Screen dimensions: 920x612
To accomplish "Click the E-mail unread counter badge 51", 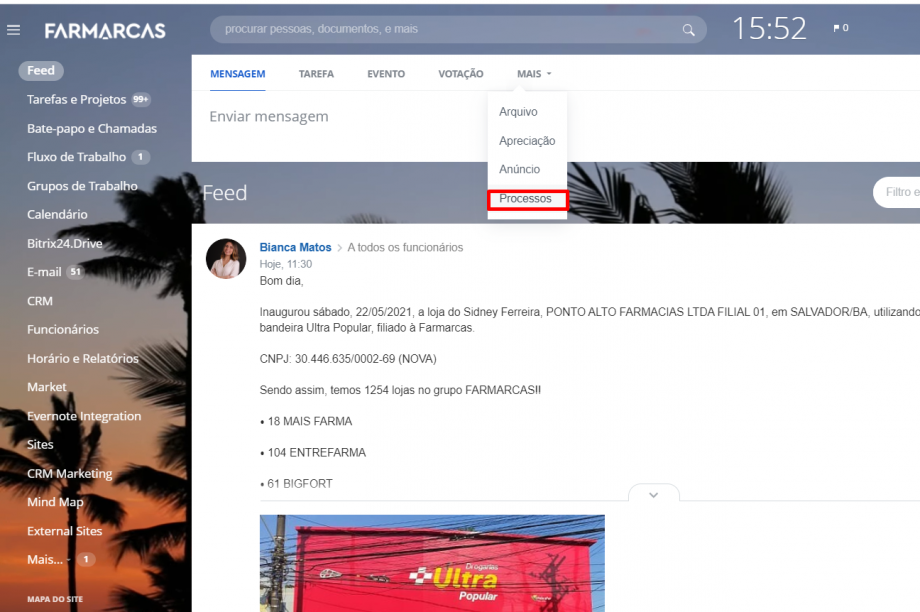I will tap(75, 272).
